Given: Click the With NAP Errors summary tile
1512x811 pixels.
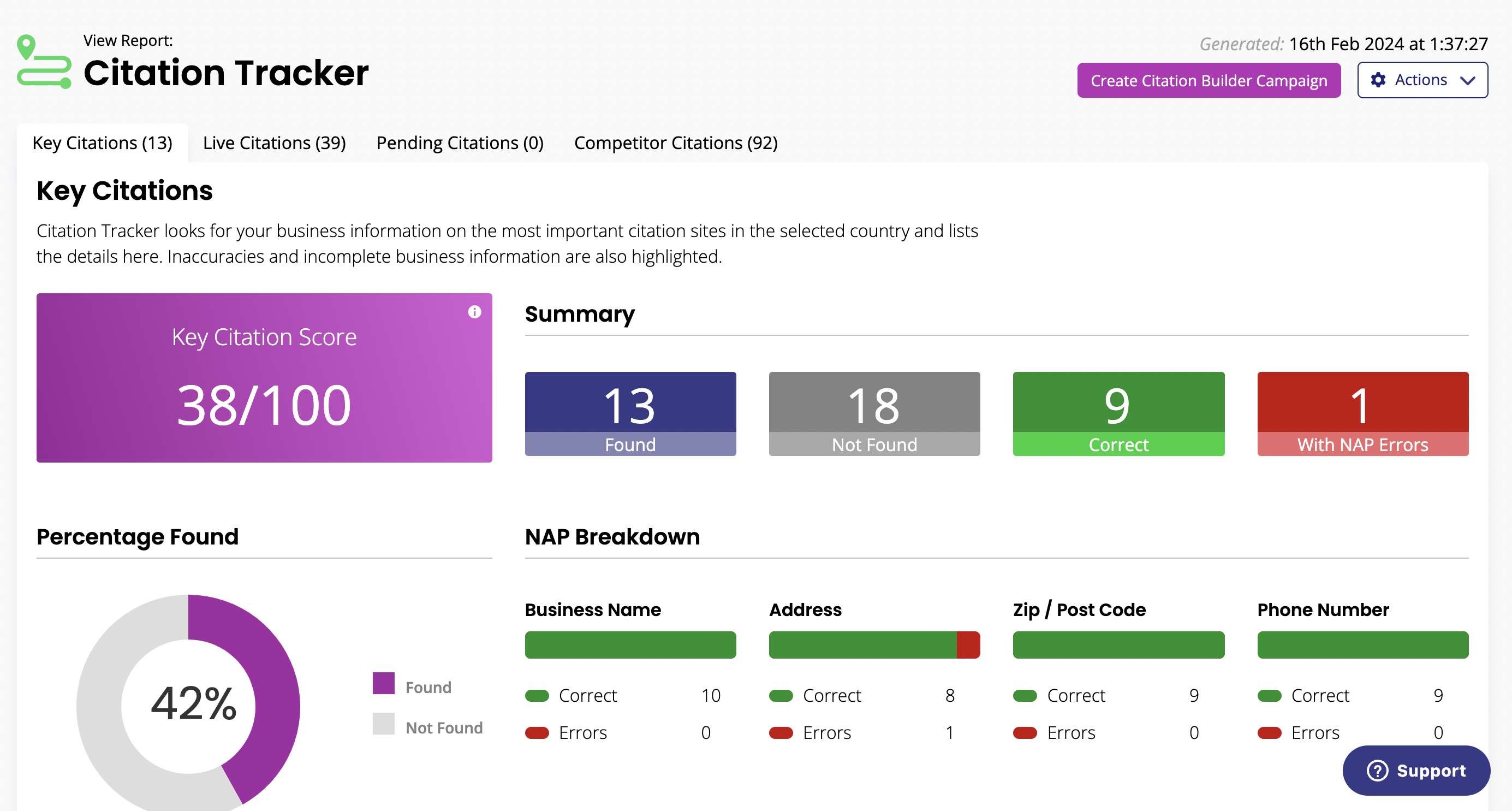Looking at the screenshot, I should point(1362,413).
